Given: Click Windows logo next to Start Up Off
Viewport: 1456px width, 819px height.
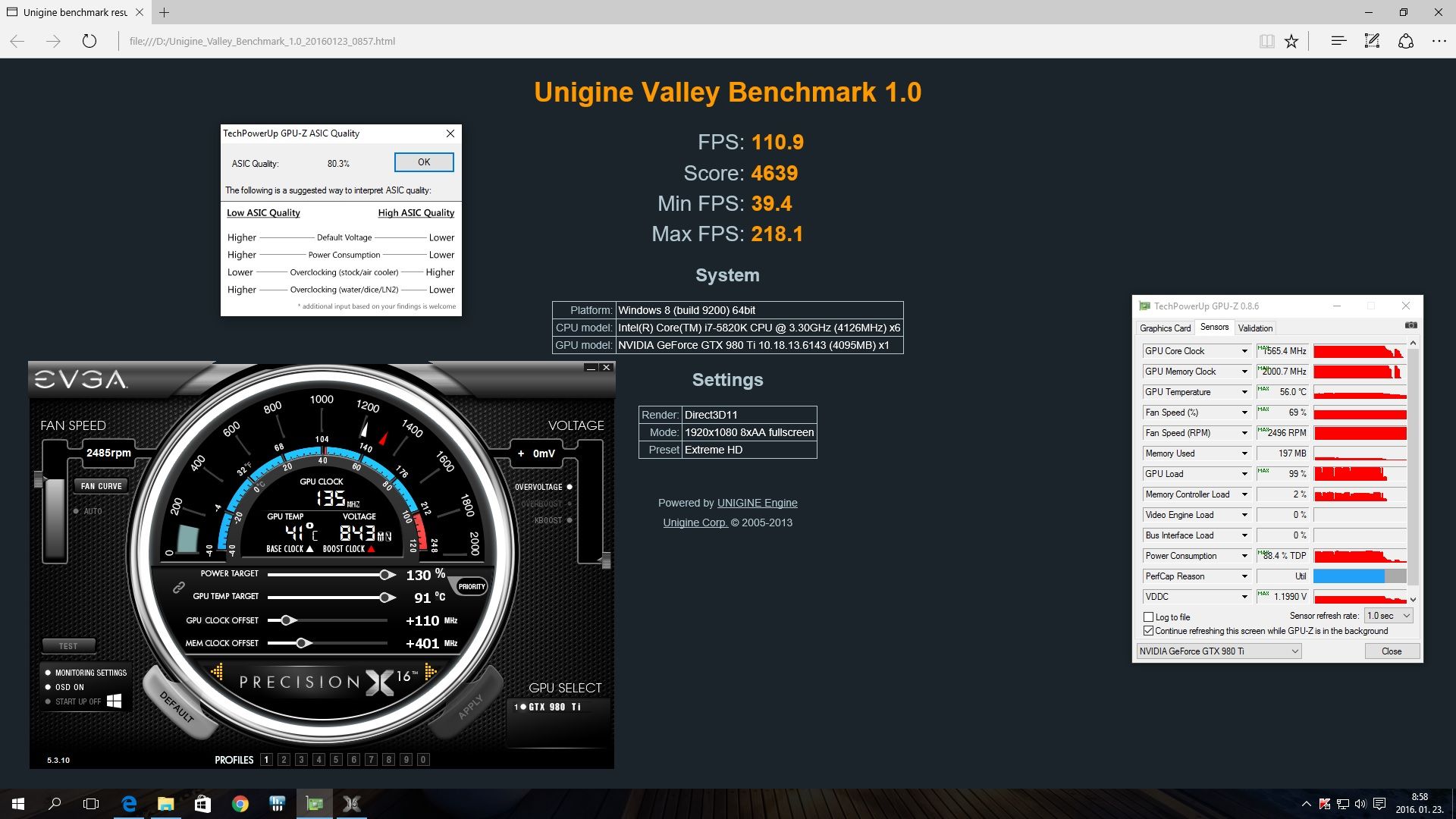Looking at the screenshot, I should (x=114, y=701).
